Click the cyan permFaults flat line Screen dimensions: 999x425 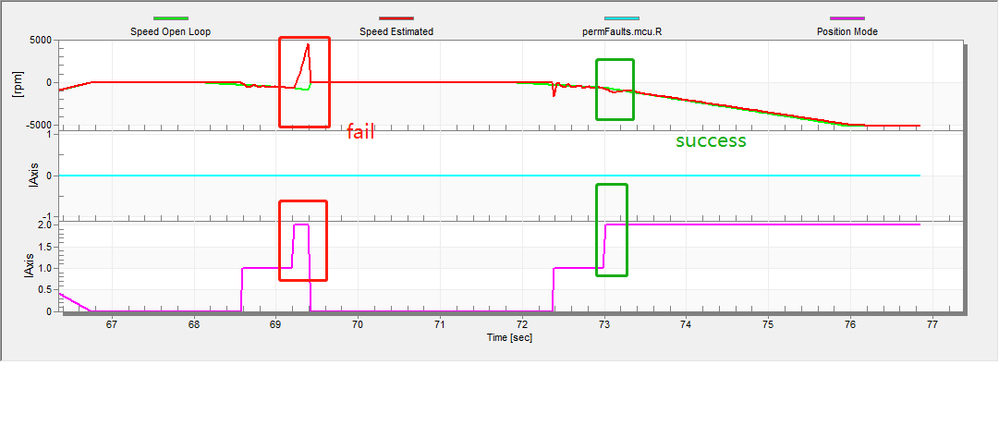pyautogui.click(x=489, y=175)
